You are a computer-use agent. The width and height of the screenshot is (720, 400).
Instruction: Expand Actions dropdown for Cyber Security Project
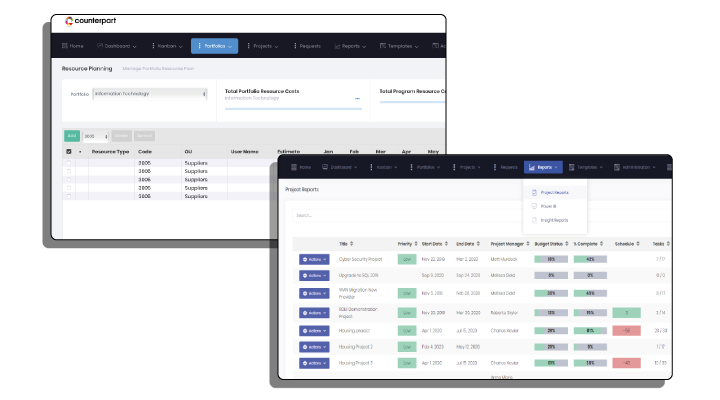tap(314, 259)
